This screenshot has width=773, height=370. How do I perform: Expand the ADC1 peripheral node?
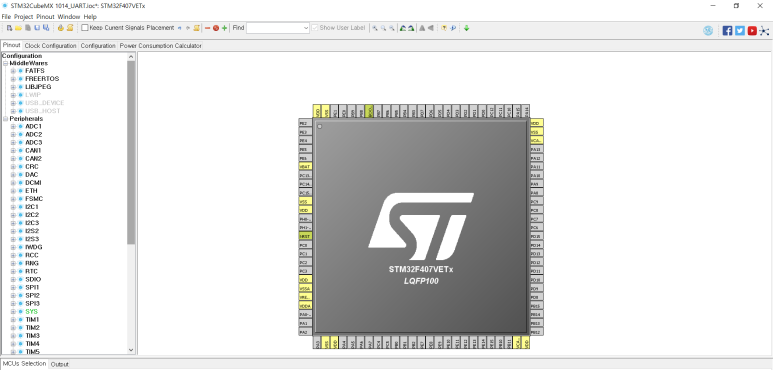click(13, 127)
